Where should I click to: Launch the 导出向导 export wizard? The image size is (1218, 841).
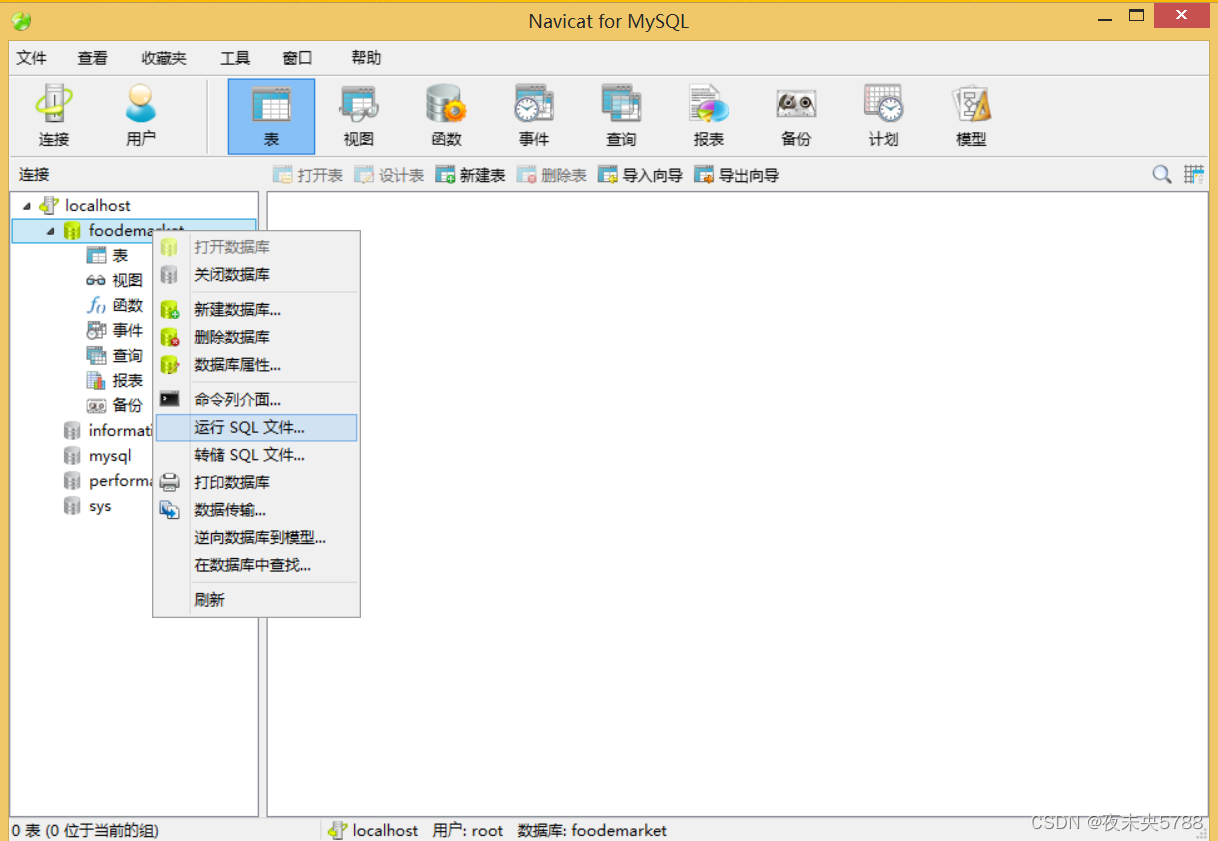(737, 175)
